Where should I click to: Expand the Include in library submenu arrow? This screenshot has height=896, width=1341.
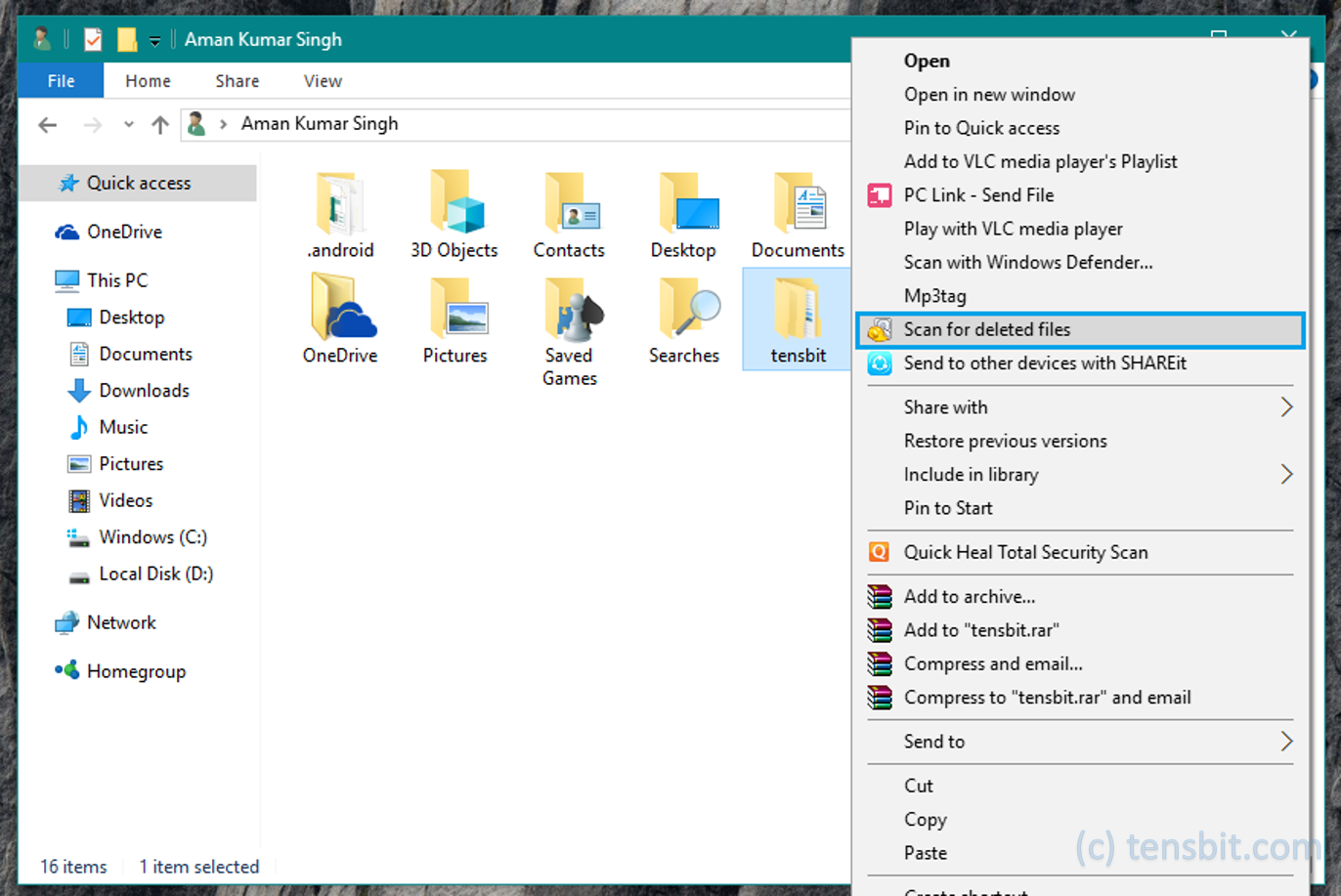click(x=1286, y=475)
